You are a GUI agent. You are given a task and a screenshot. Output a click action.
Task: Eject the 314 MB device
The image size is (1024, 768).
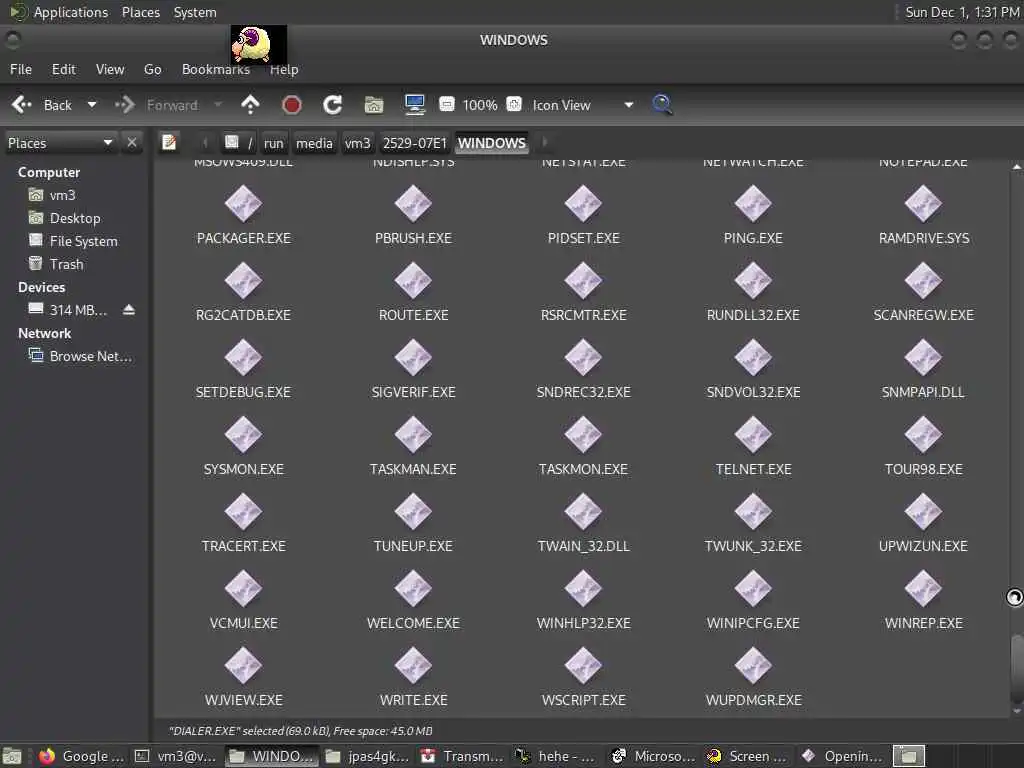pos(129,310)
